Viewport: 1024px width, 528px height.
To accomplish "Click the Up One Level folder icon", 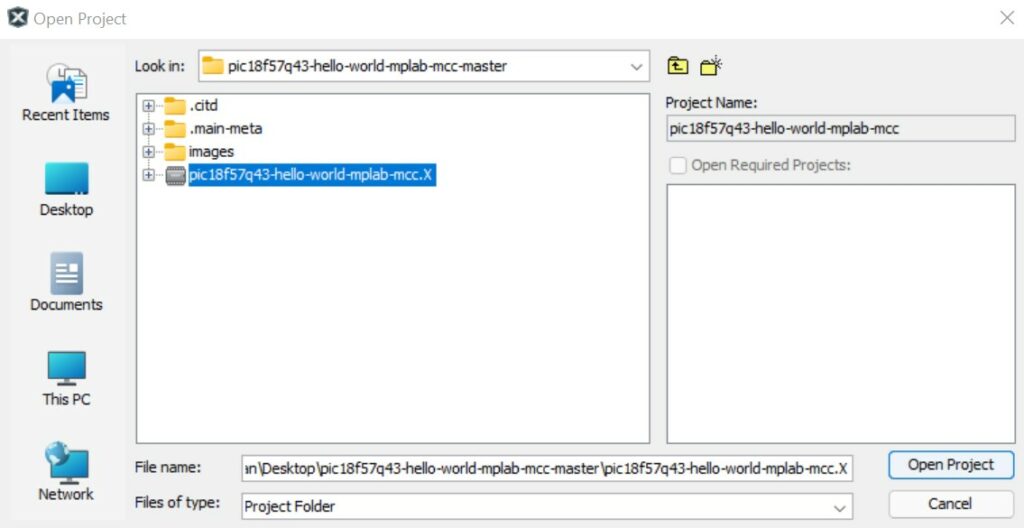I will click(x=678, y=66).
